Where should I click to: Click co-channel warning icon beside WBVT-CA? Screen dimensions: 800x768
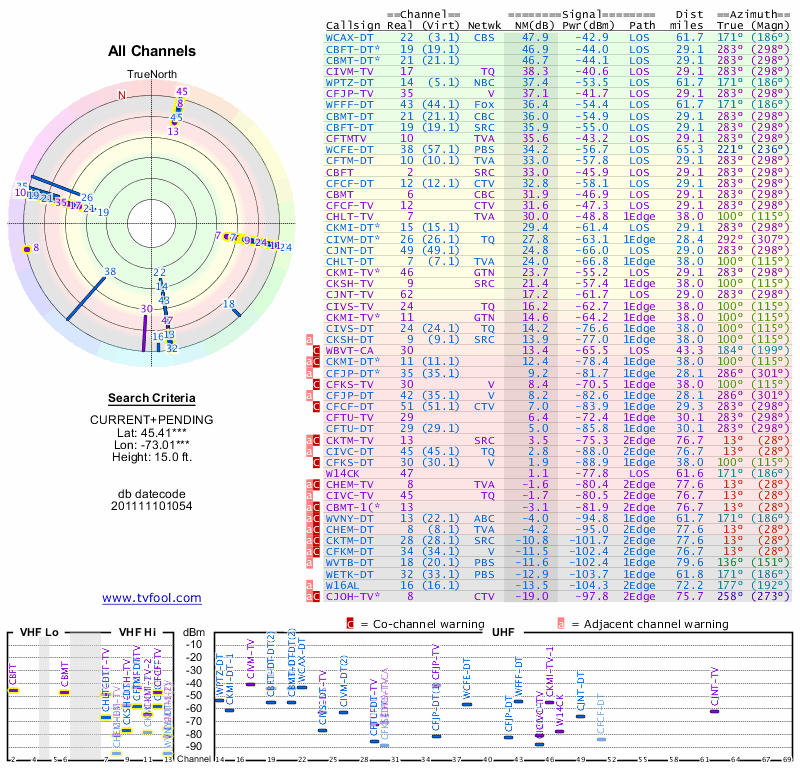point(318,350)
